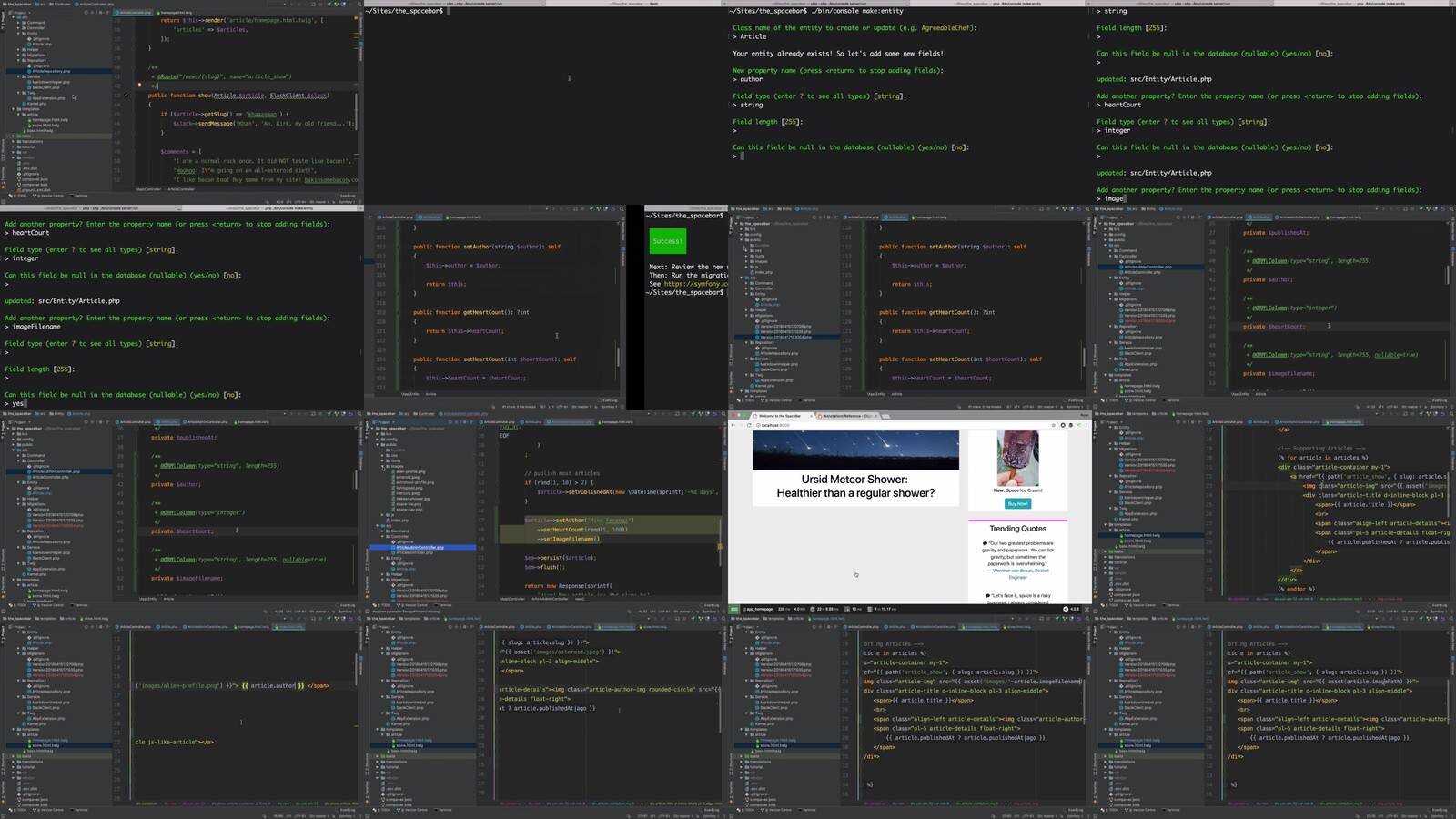Open the Ursid Meteor Shower headline link
This screenshot has height=819, width=1456.
pyautogui.click(x=855, y=486)
